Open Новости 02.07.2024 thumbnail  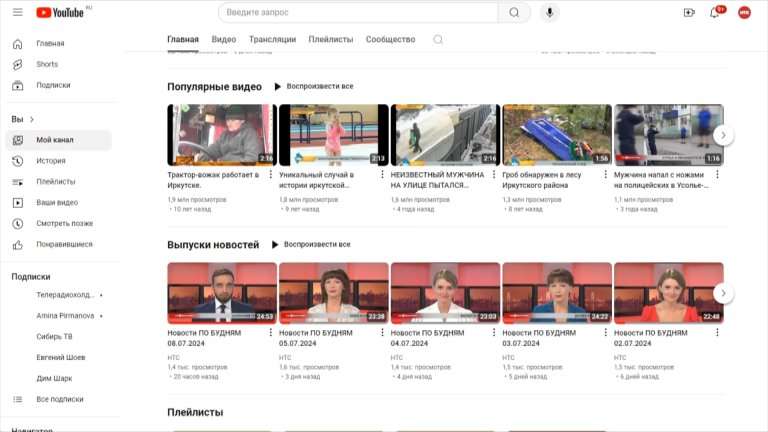click(x=669, y=293)
